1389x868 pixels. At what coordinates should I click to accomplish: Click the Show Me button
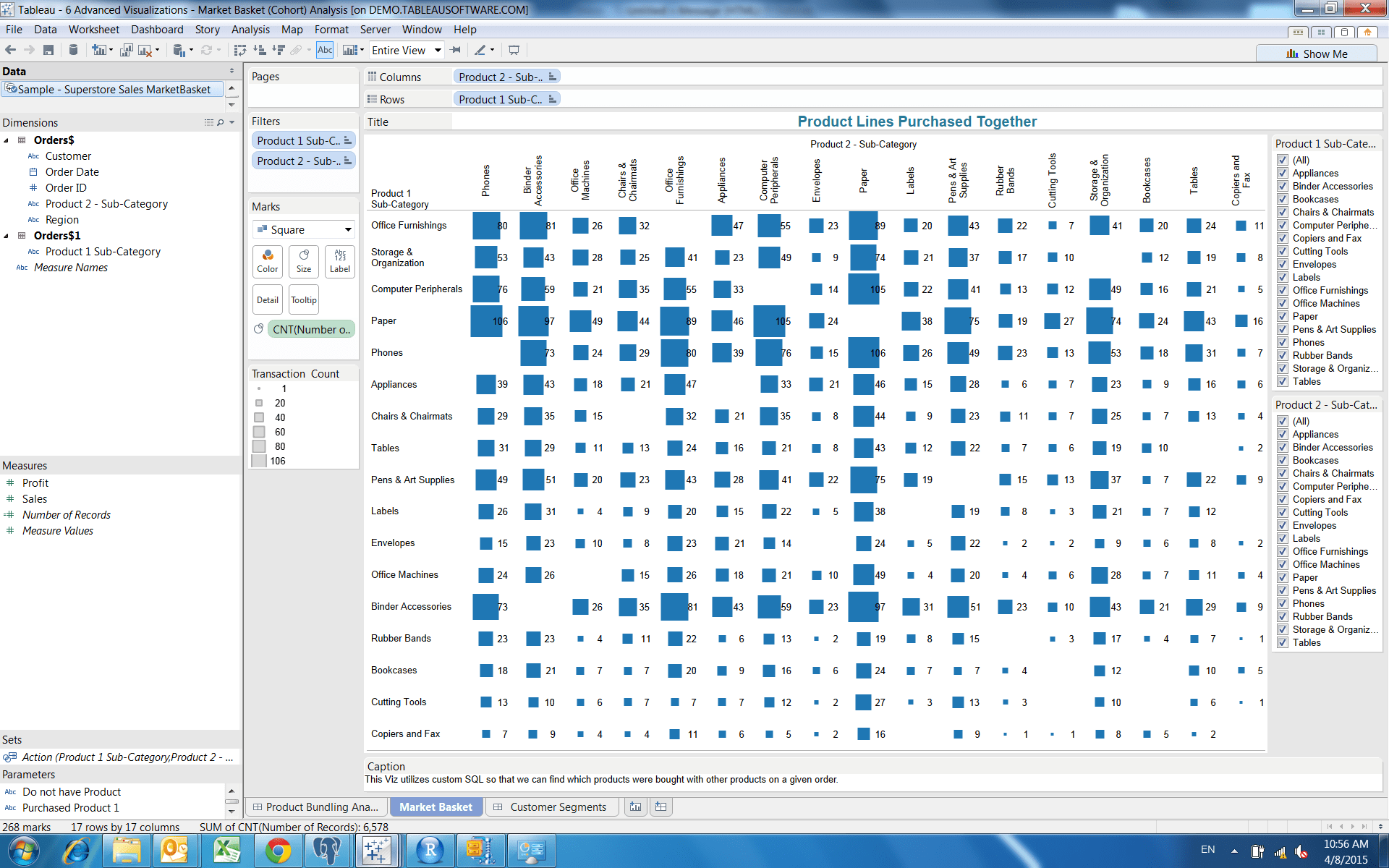coord(1317,54)
